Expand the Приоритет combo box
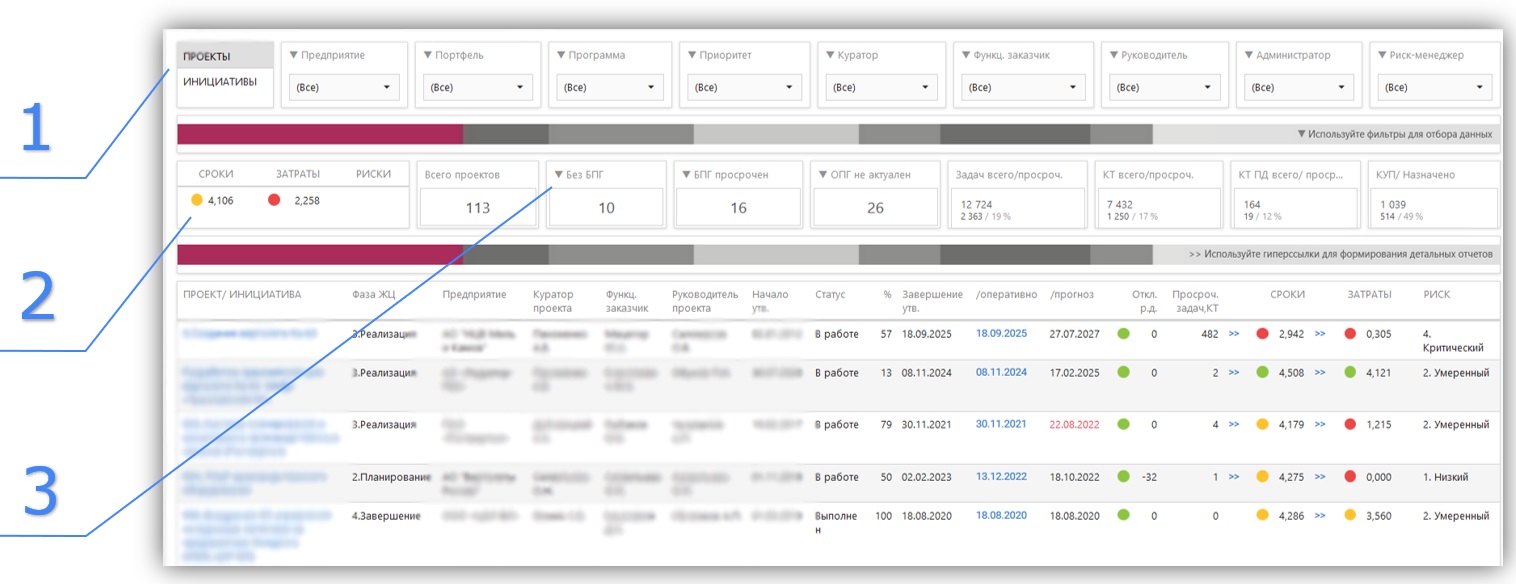 744,88
